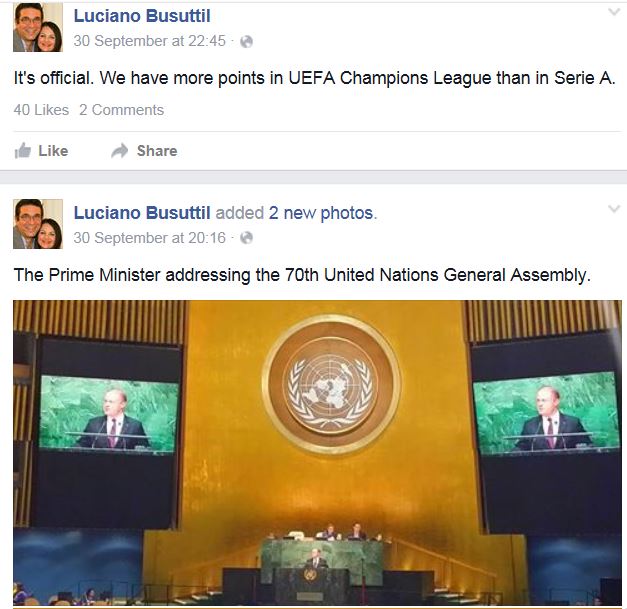The image size is (627, 609).
Task: Click the UN emblem in the photo
Action: pyautogui.click(x=331, y=385)
